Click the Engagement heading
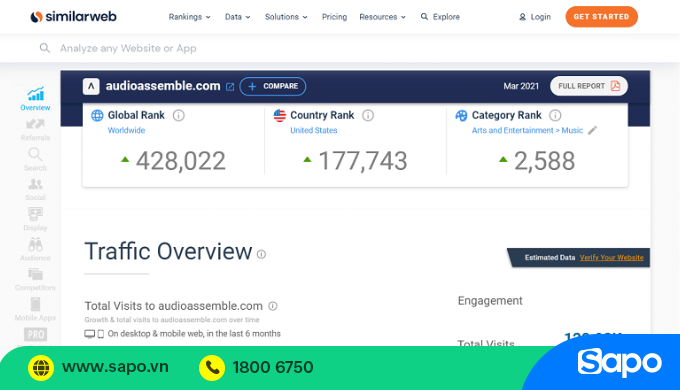The width and height of the screenshot is (680, 390). pyautogui.click(x=490, y=301)
